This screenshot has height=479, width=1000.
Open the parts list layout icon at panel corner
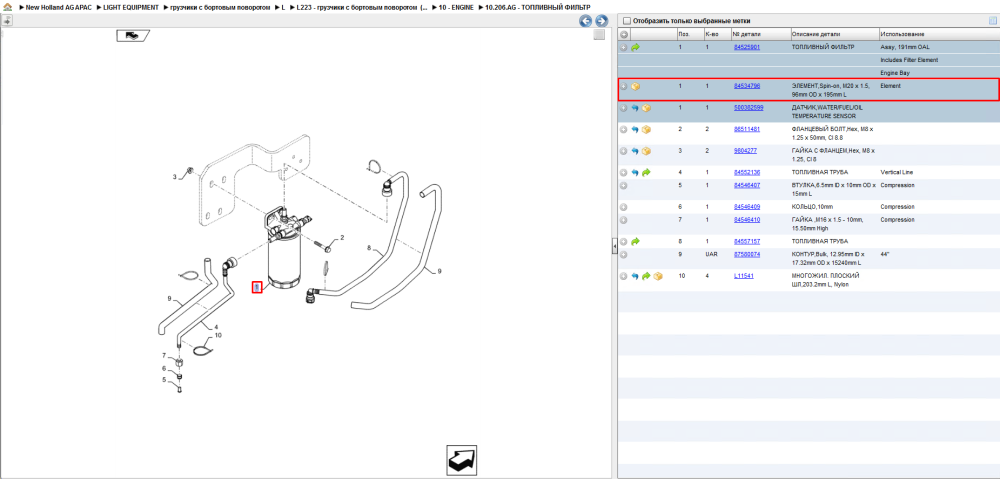[992, 20]
